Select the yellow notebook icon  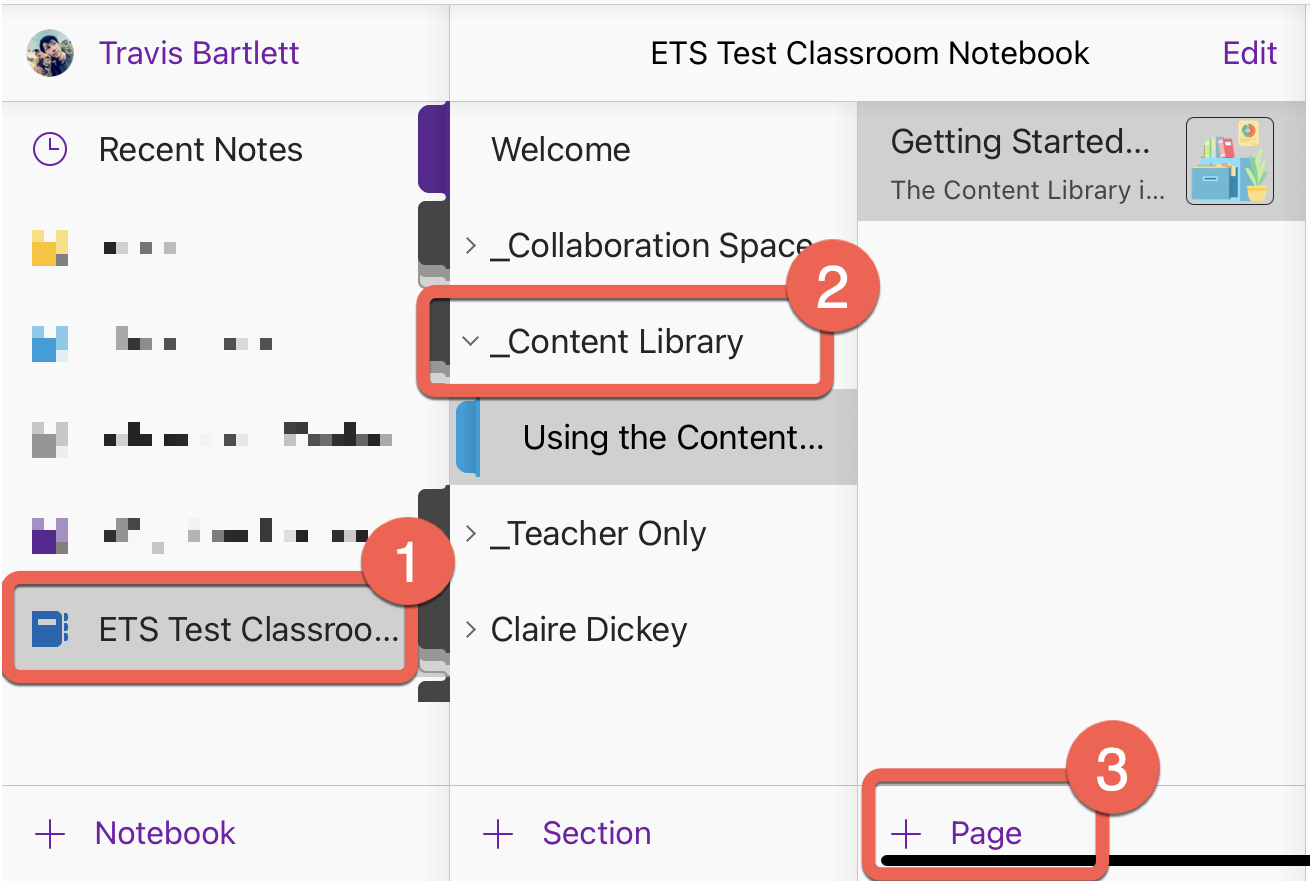[50, 247]
